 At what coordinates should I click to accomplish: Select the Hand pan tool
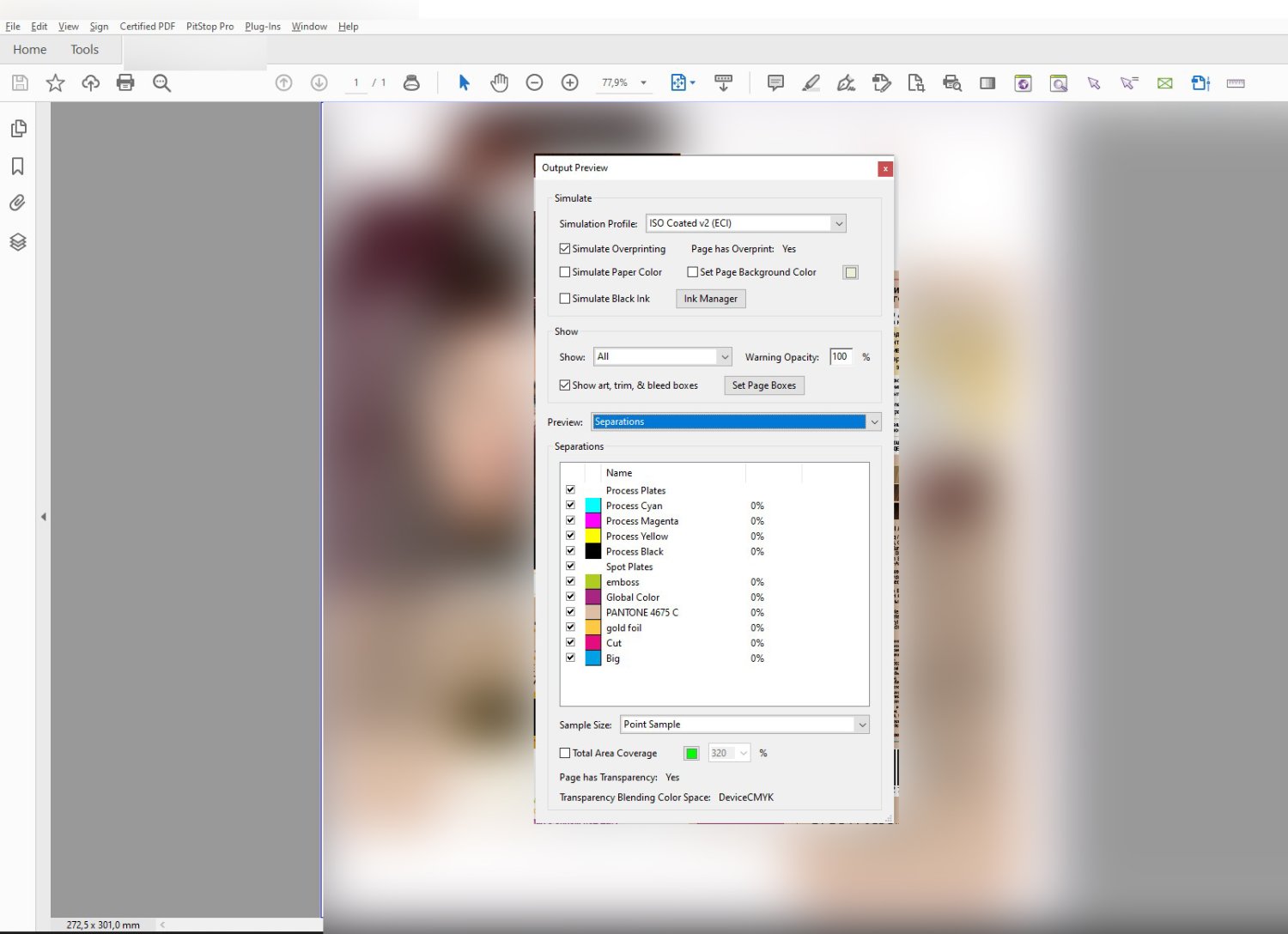click(x=499, y=83)
